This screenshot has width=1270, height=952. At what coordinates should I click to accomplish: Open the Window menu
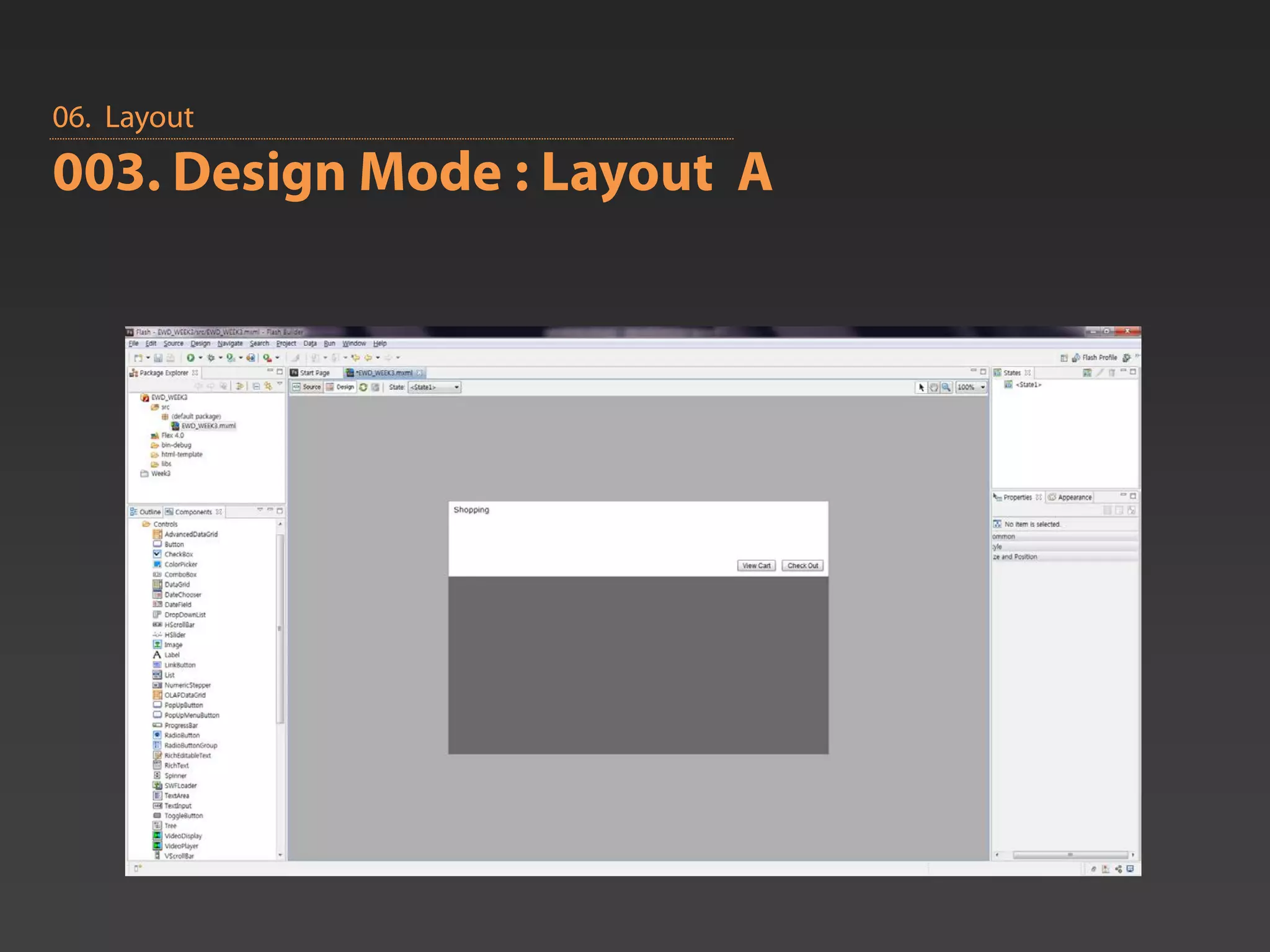354,343
